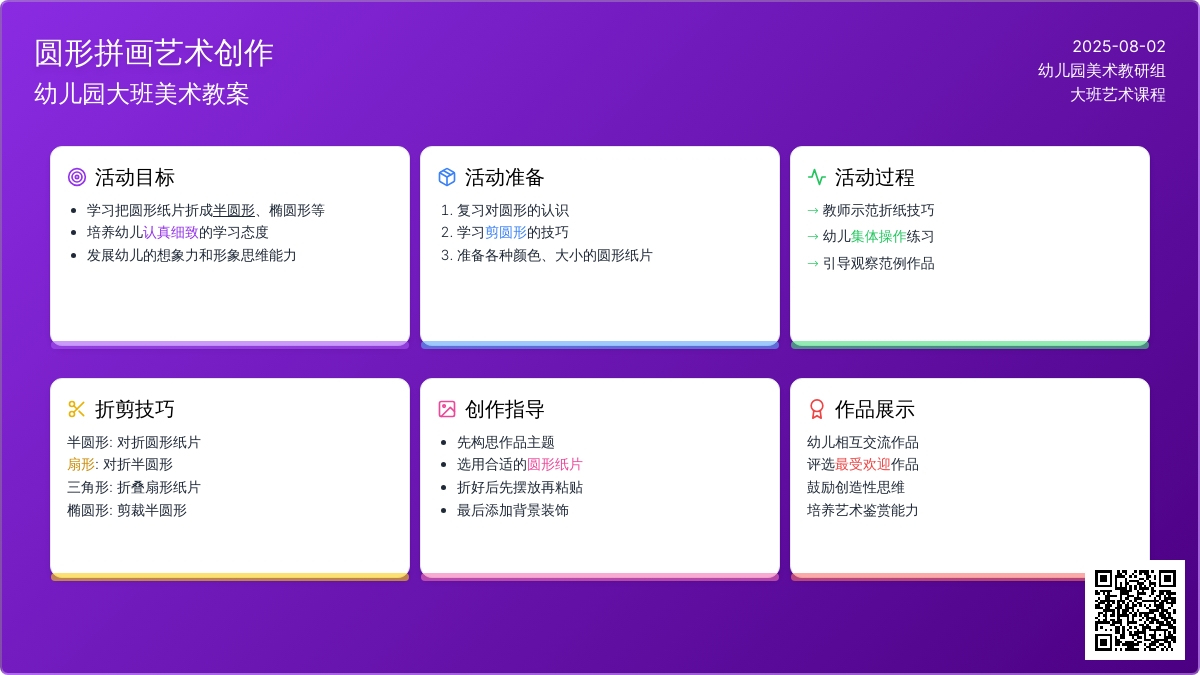The height and width of the screenshot is (675, 1200).
Task: Click the item 复习对圆形的认识
Action: (x=513, y=210)
